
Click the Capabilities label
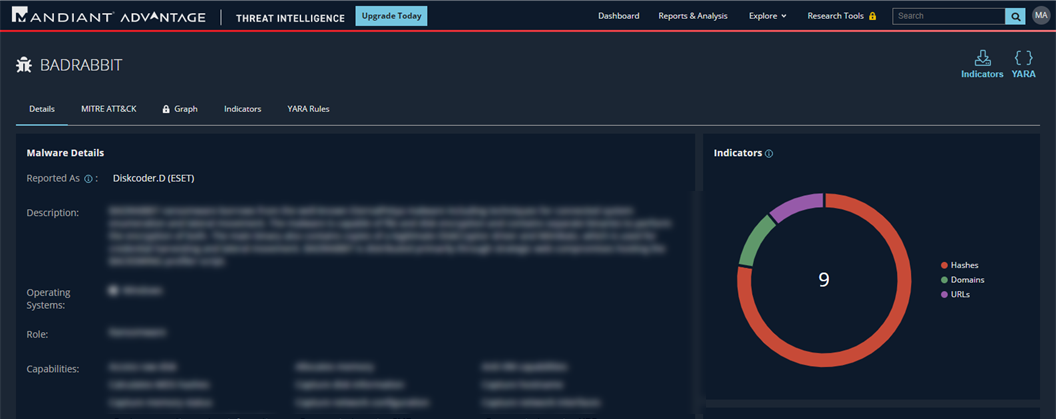pyautogui.click(x=53, y=369)
